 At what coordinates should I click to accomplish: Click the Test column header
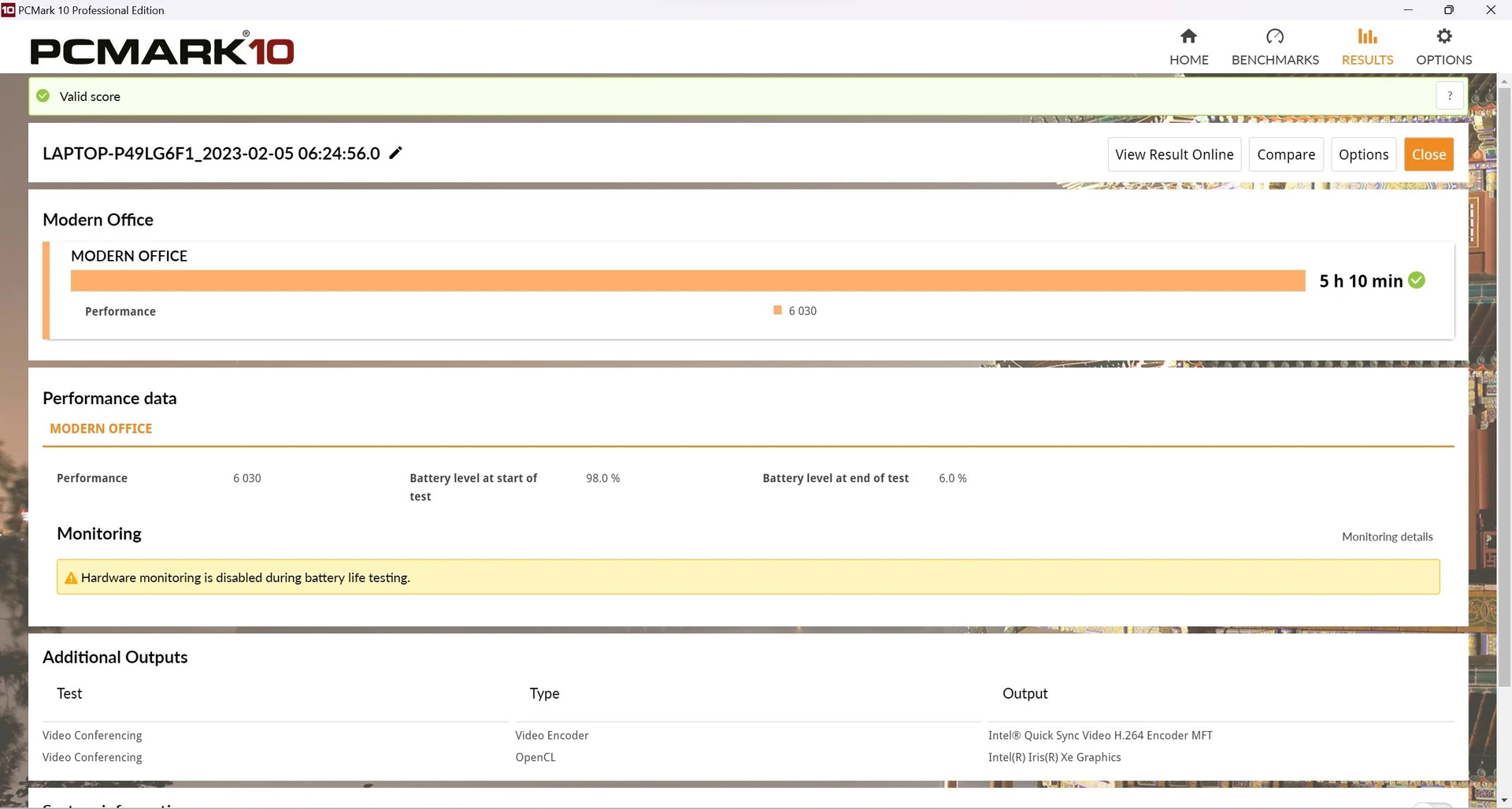click(69, 694)
